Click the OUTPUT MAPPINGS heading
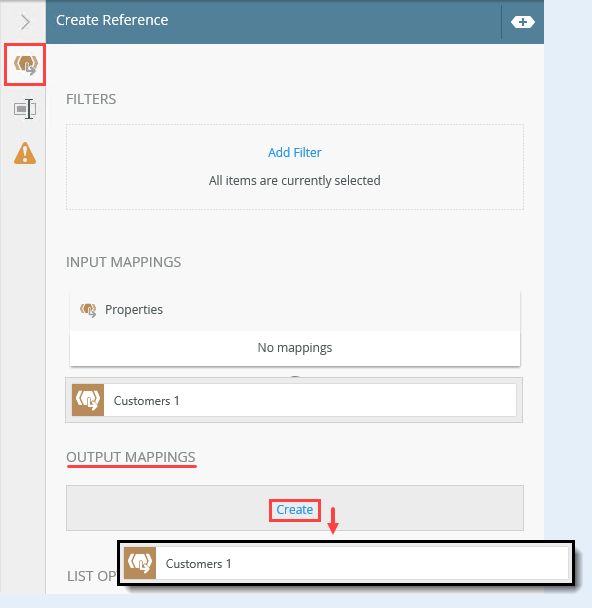 (x=131, y=457)
